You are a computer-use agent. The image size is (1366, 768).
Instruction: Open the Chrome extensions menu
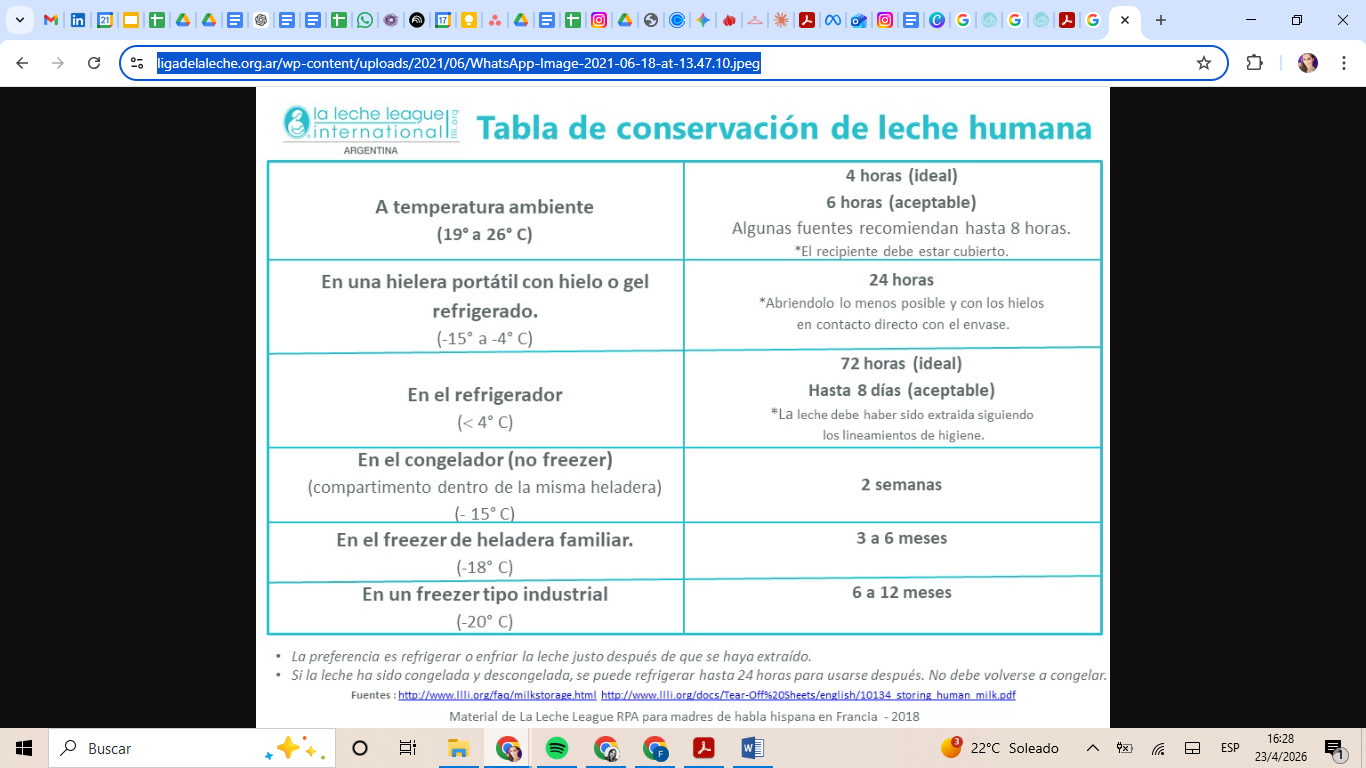(x=1254, y=63)
